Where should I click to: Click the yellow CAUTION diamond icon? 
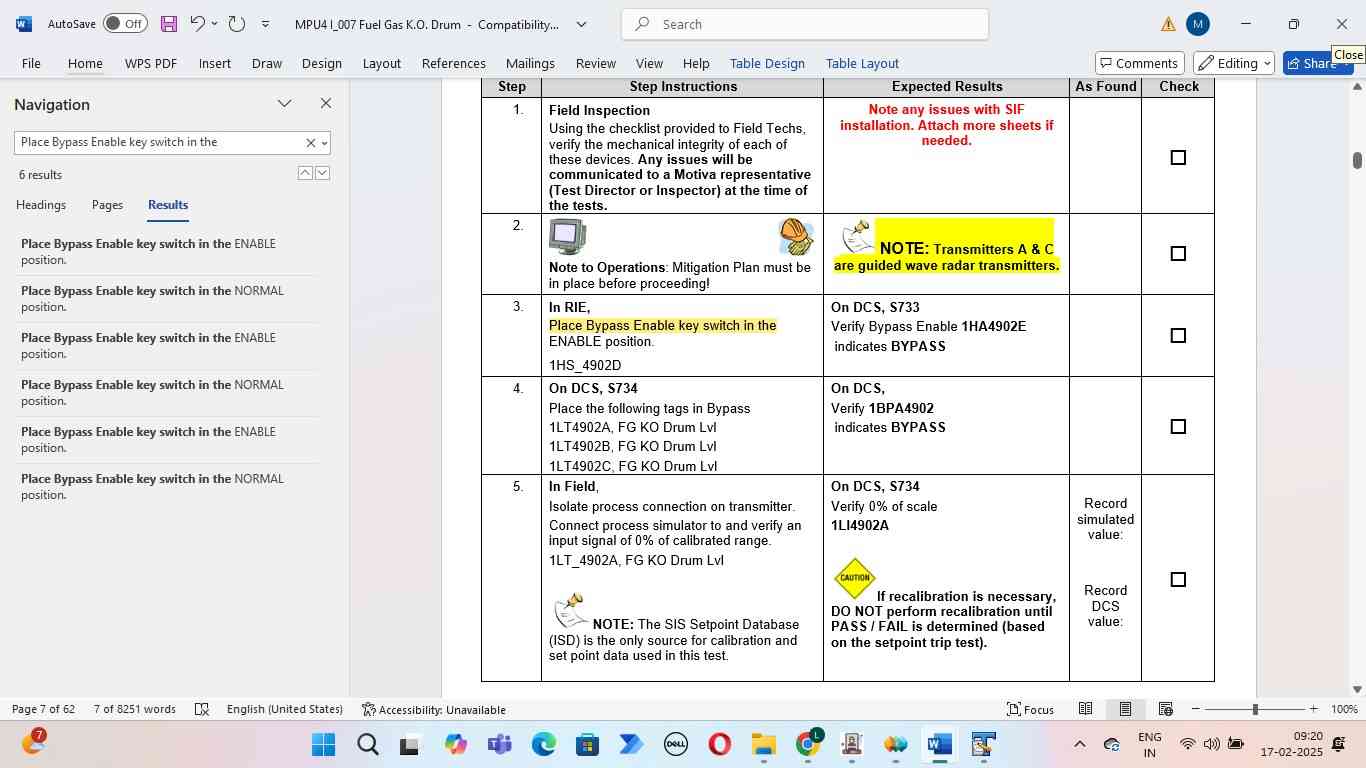(x=855, y=578)
